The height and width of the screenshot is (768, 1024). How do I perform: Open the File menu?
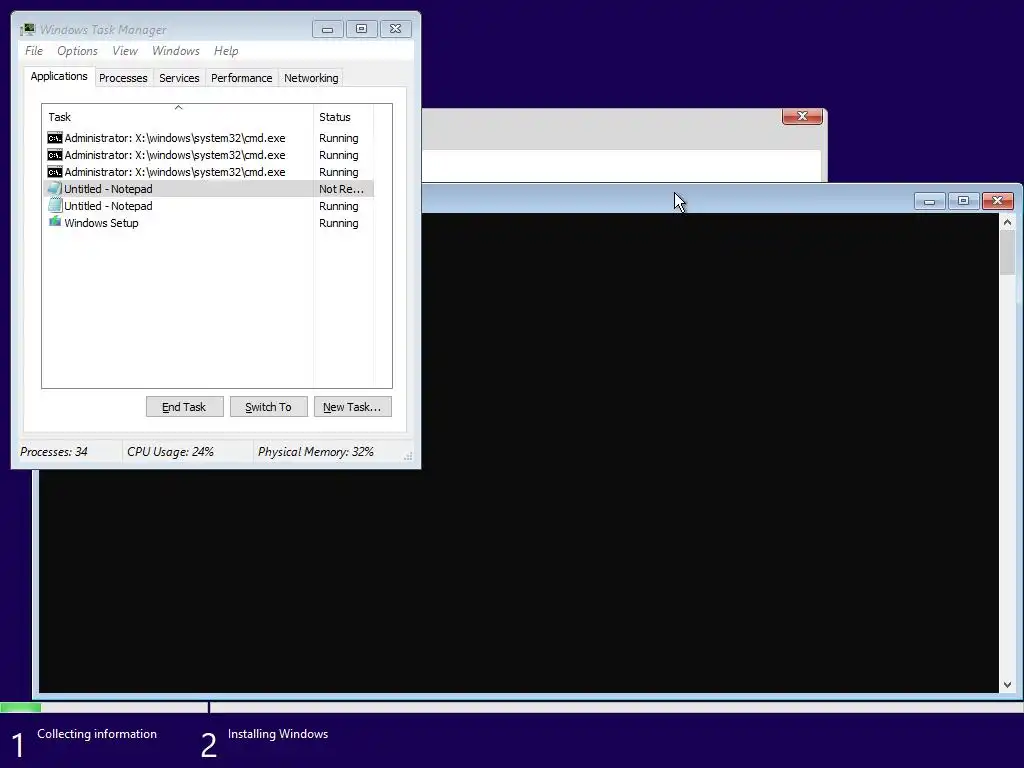tap(34, 51)
